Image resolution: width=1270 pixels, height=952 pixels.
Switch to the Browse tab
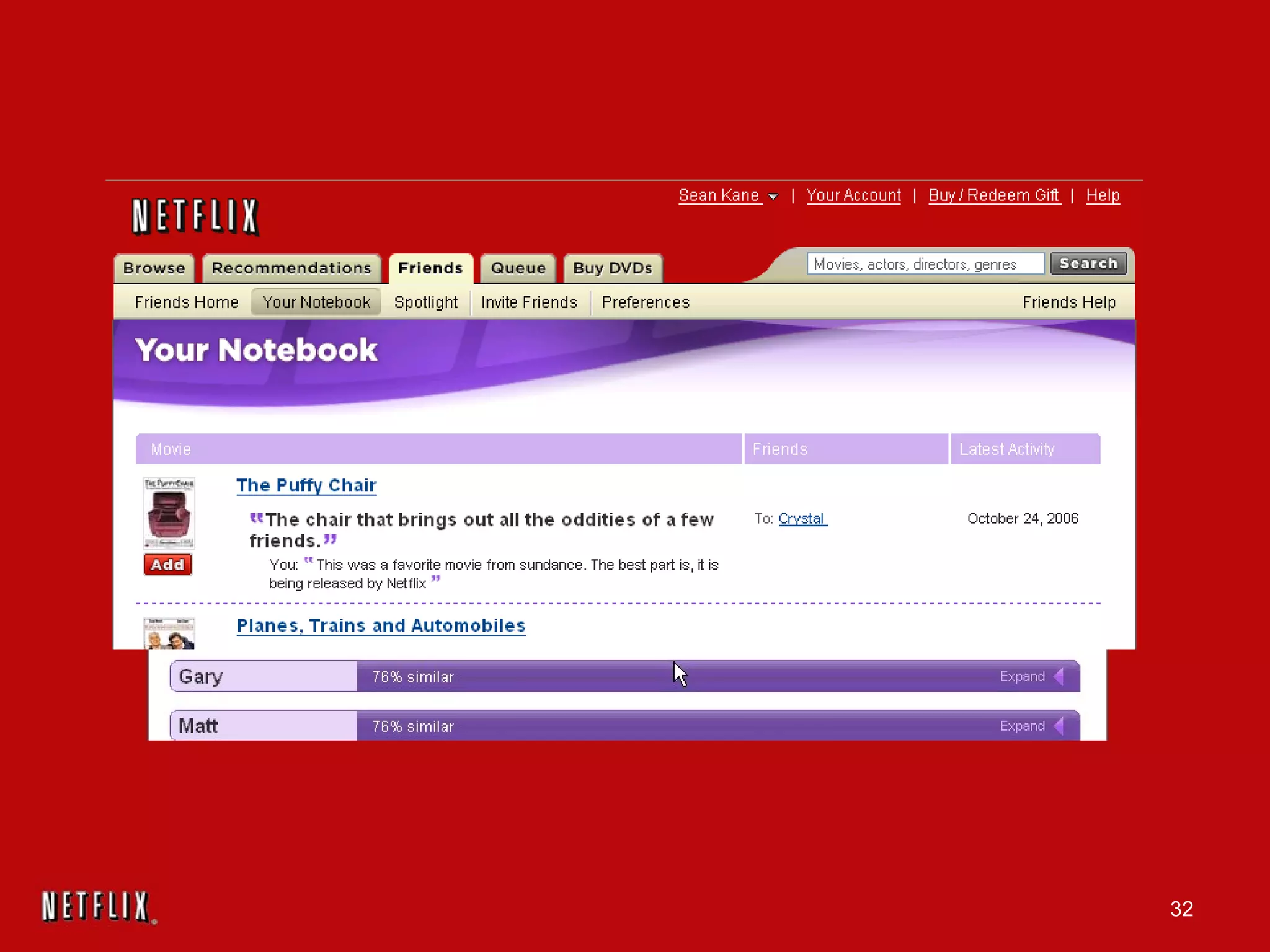coord(154,268)
